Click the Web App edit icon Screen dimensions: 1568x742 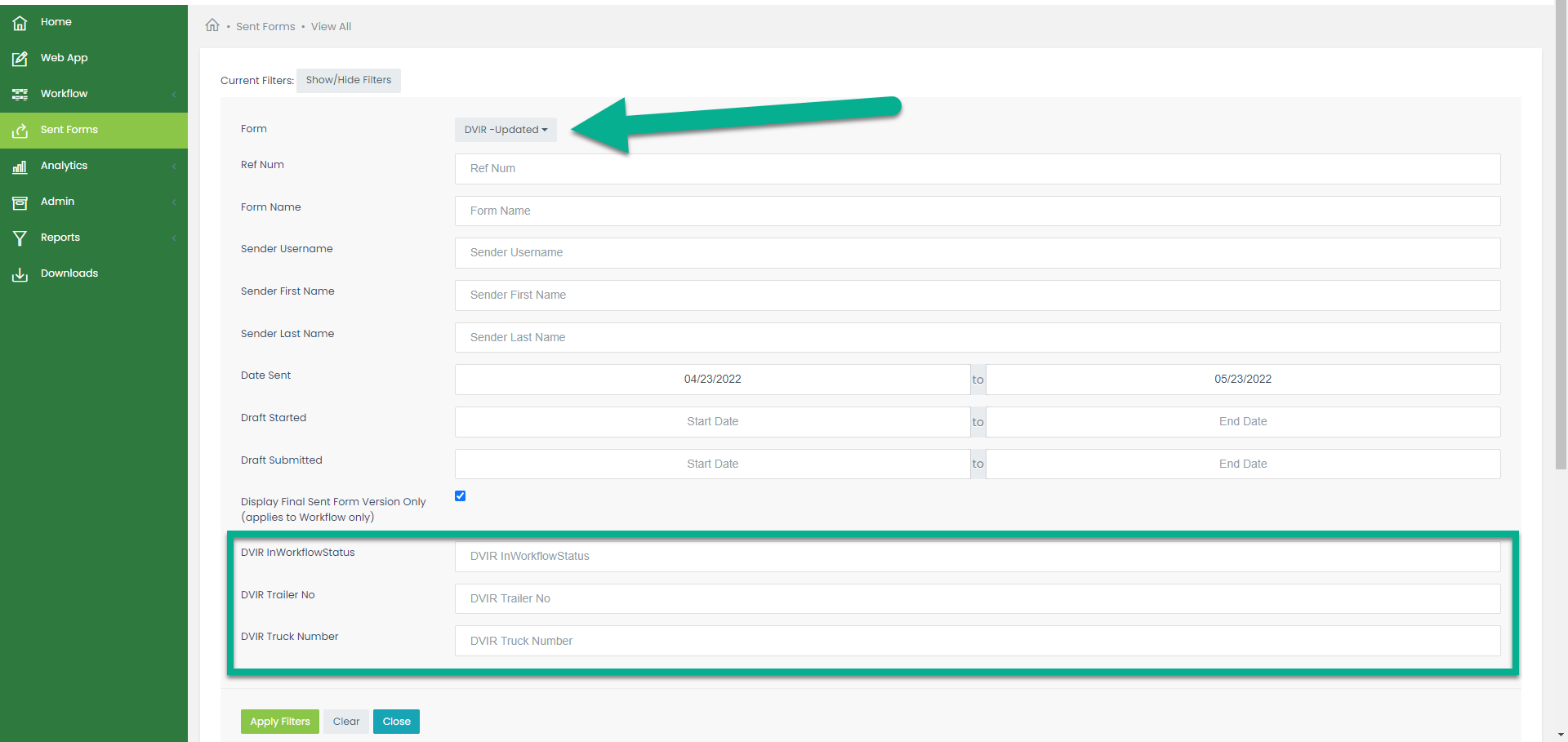[x=20, y=59]
